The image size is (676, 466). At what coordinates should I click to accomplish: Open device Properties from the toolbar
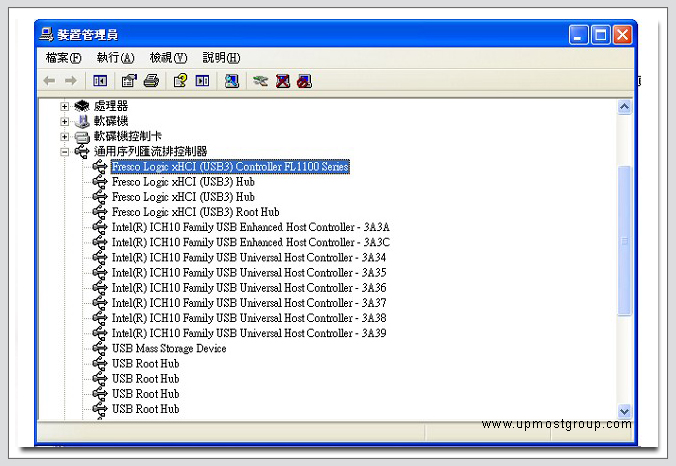click(x=129, y=81)
